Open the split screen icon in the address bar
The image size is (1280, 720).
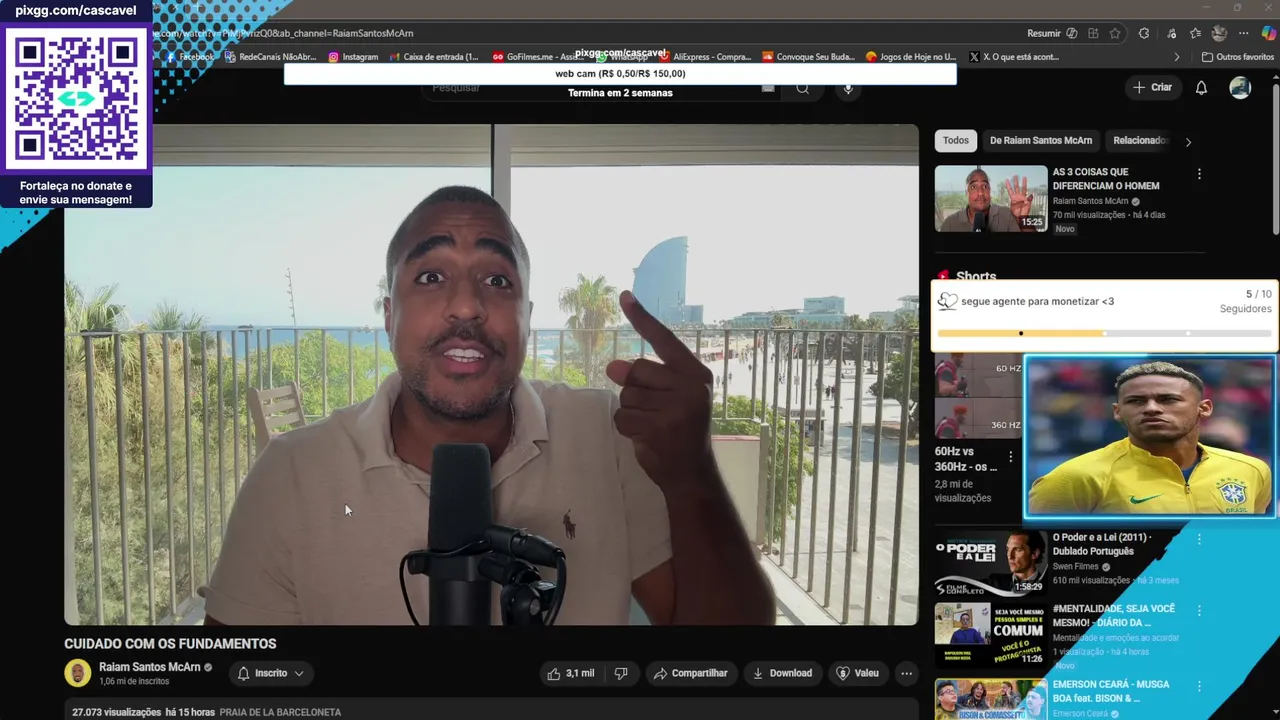coord(1093,33)
